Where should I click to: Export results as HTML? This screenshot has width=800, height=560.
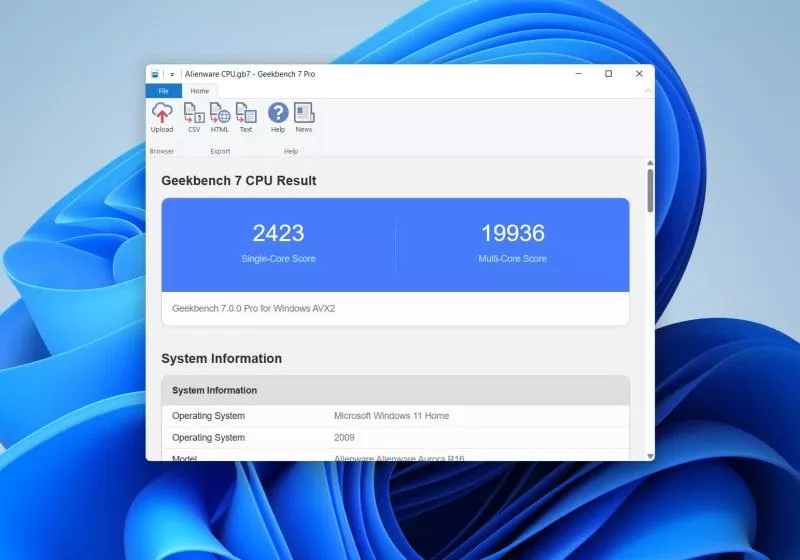(x=220, y=118)
